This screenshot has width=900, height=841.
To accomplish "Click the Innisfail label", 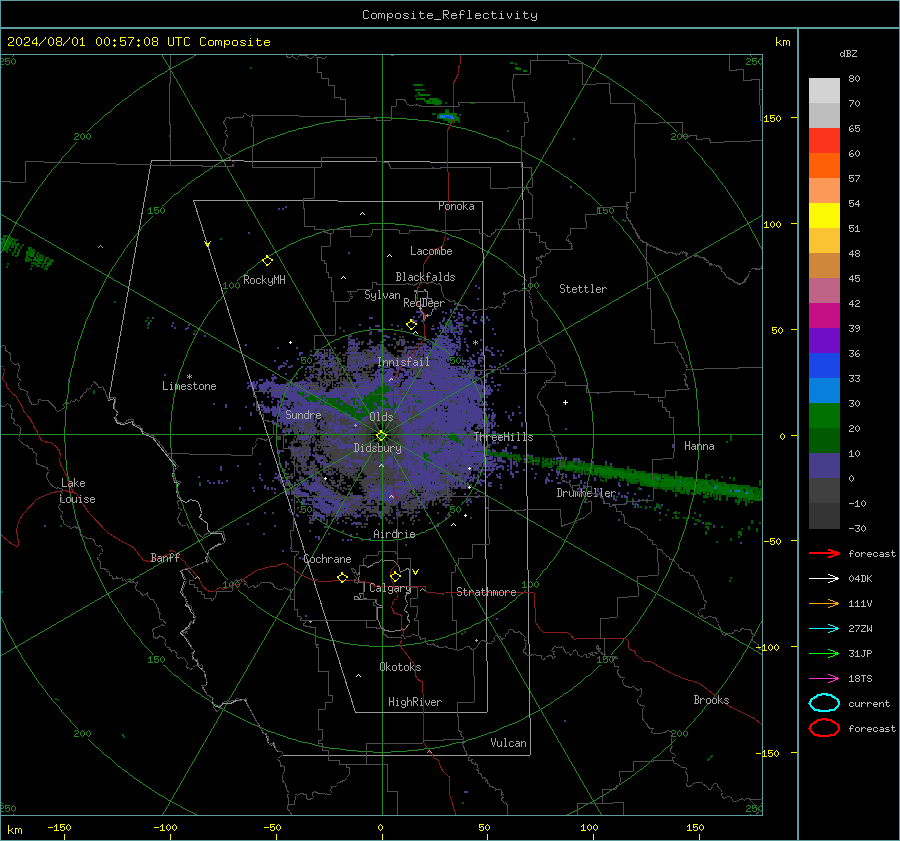I will pyautogui.click(x=404, y=362).
